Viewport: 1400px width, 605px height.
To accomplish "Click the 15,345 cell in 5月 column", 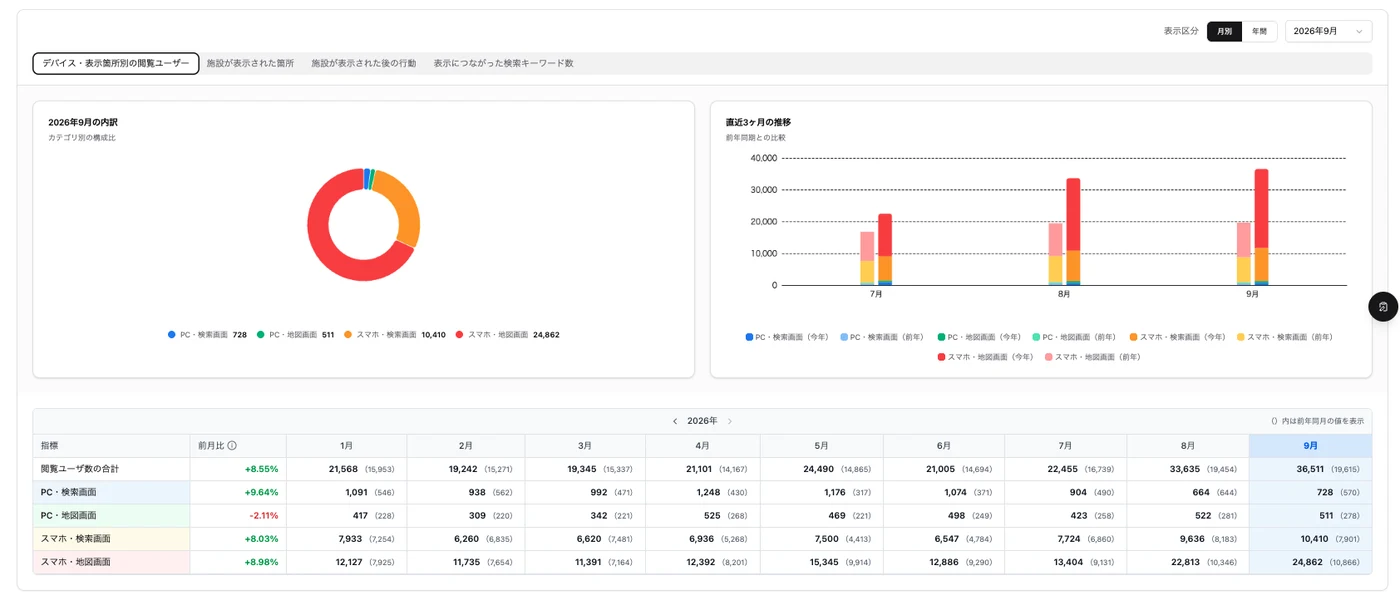I will pos(823,562).
